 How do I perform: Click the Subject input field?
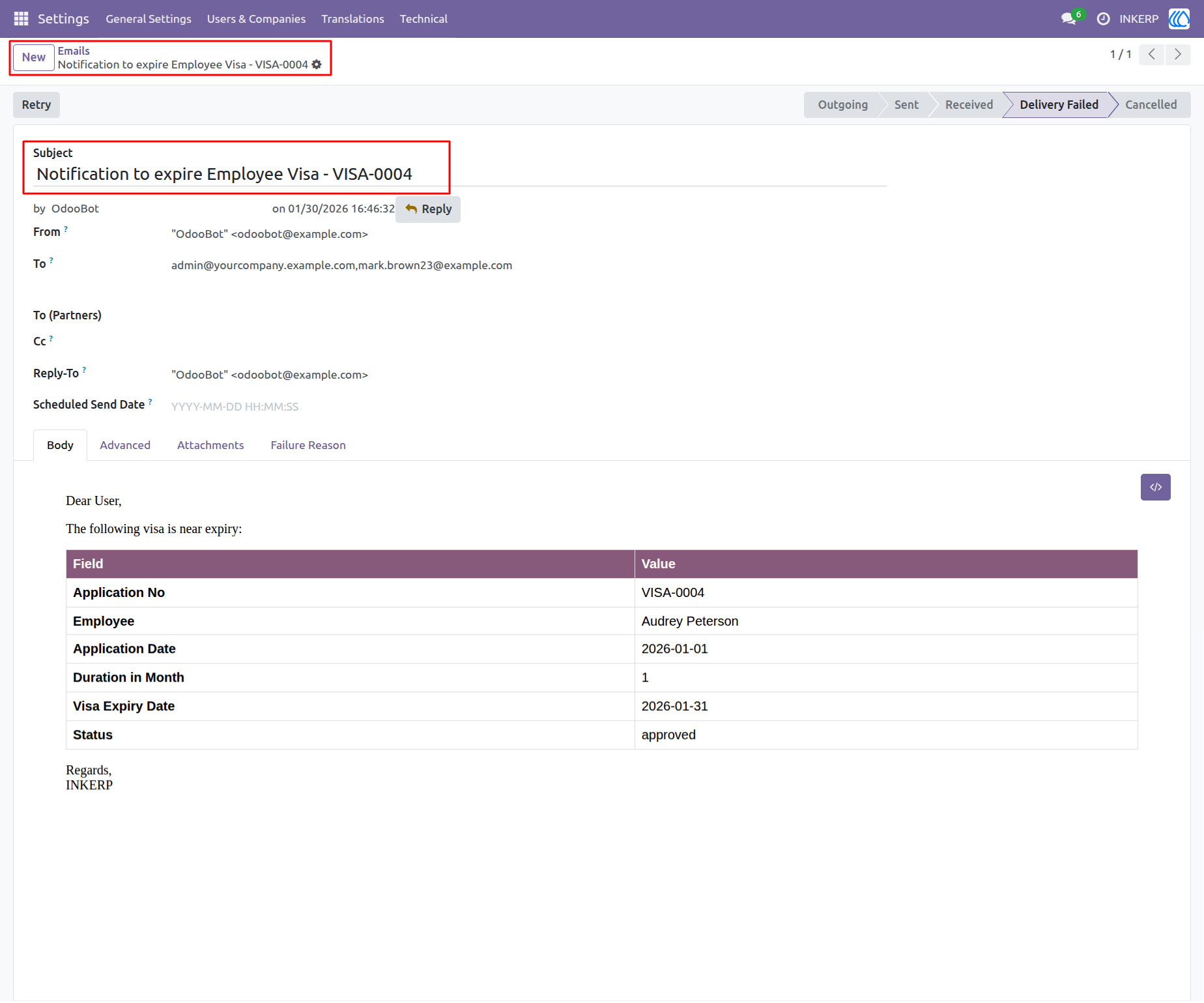tap(460, 174)
